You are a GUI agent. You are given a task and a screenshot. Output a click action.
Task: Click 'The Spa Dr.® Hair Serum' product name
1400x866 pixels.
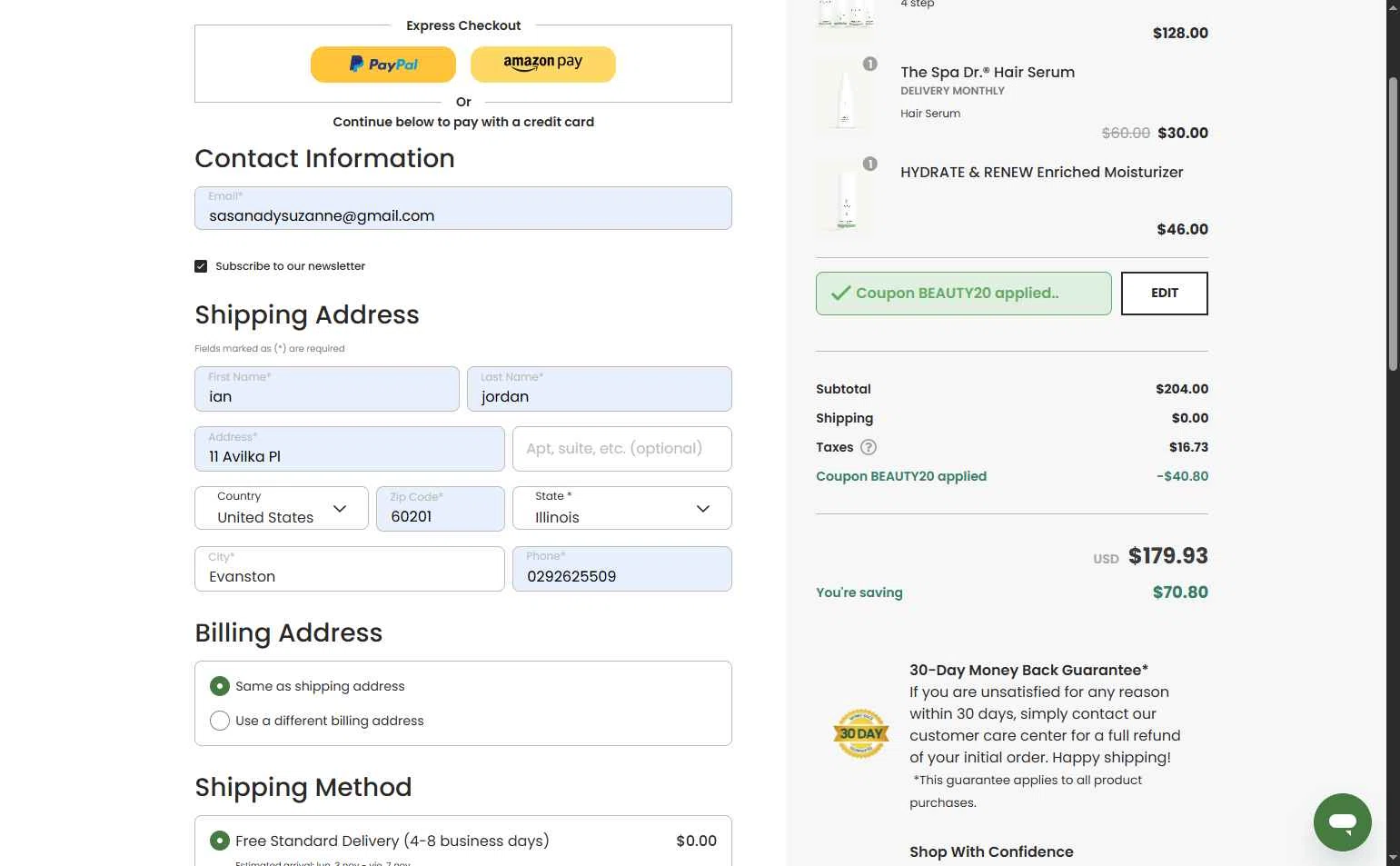[988, 73]
